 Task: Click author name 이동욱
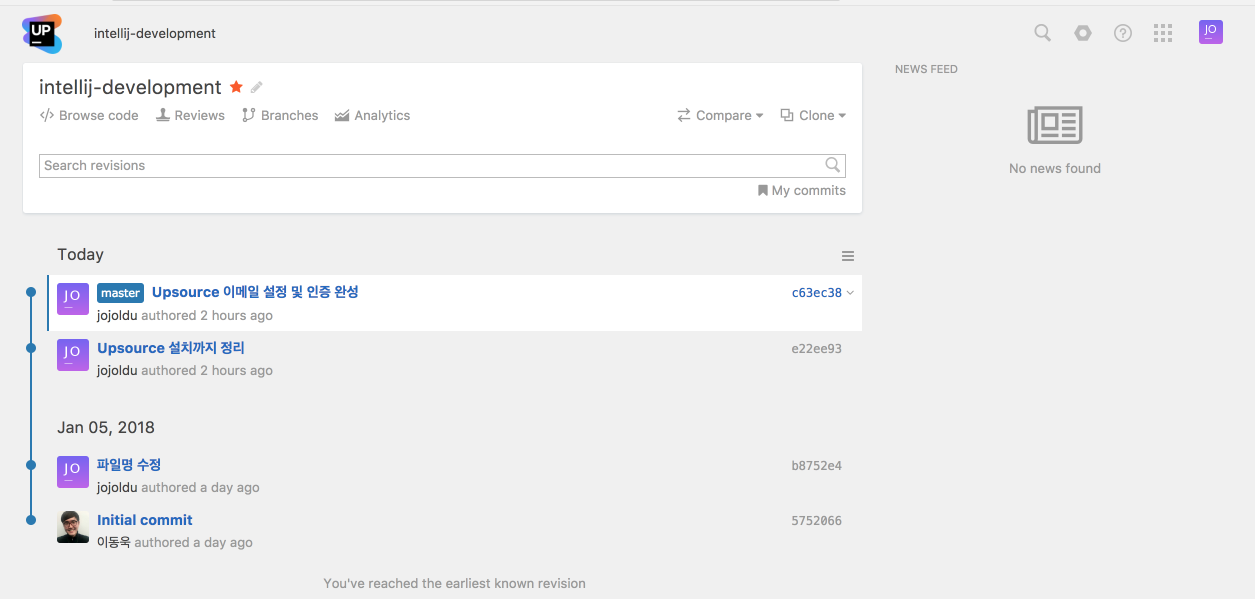[x=114, y=542]
